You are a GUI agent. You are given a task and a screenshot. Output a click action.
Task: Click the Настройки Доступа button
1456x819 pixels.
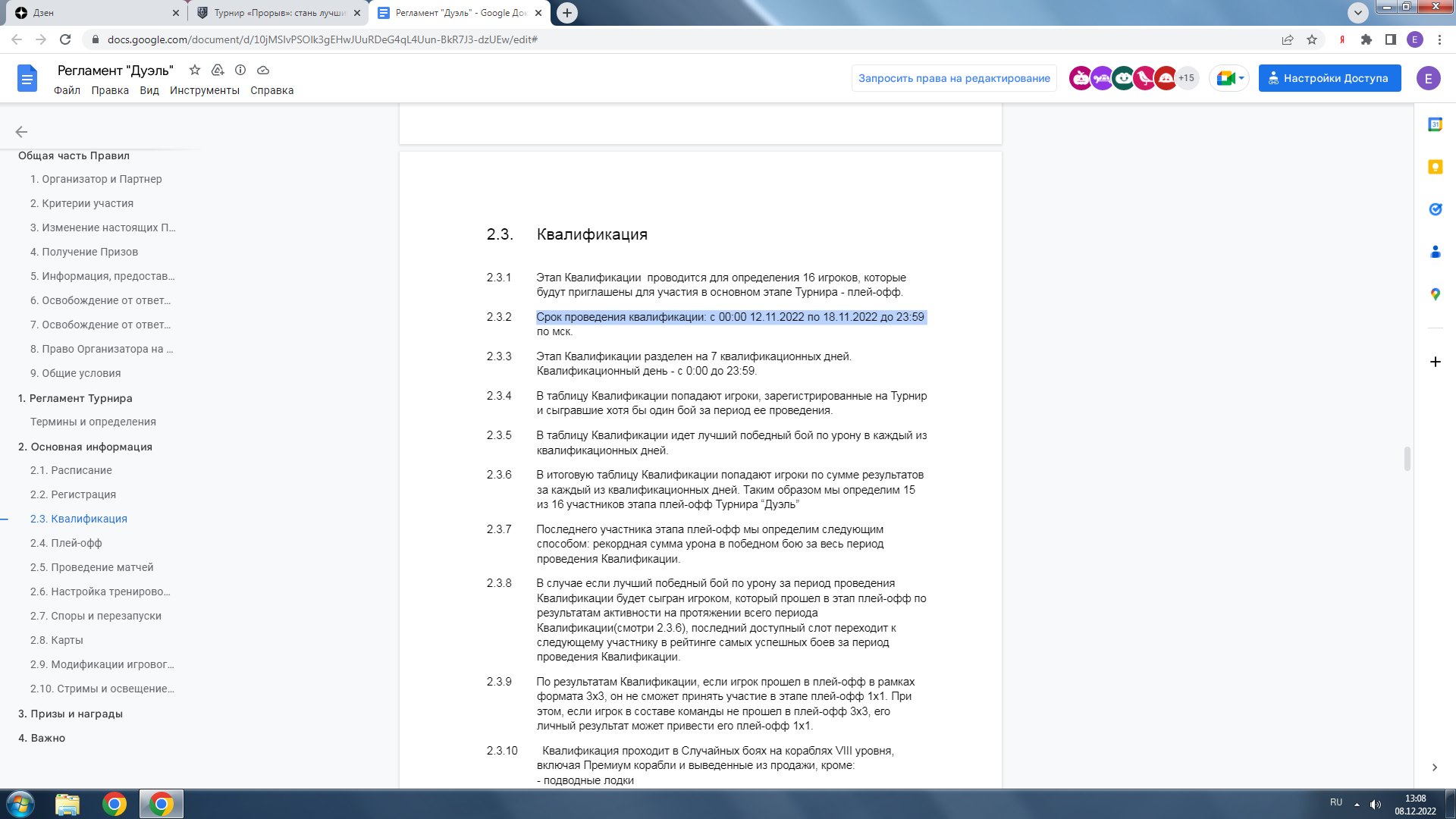pyautogui.click(x=1329, y=78)
